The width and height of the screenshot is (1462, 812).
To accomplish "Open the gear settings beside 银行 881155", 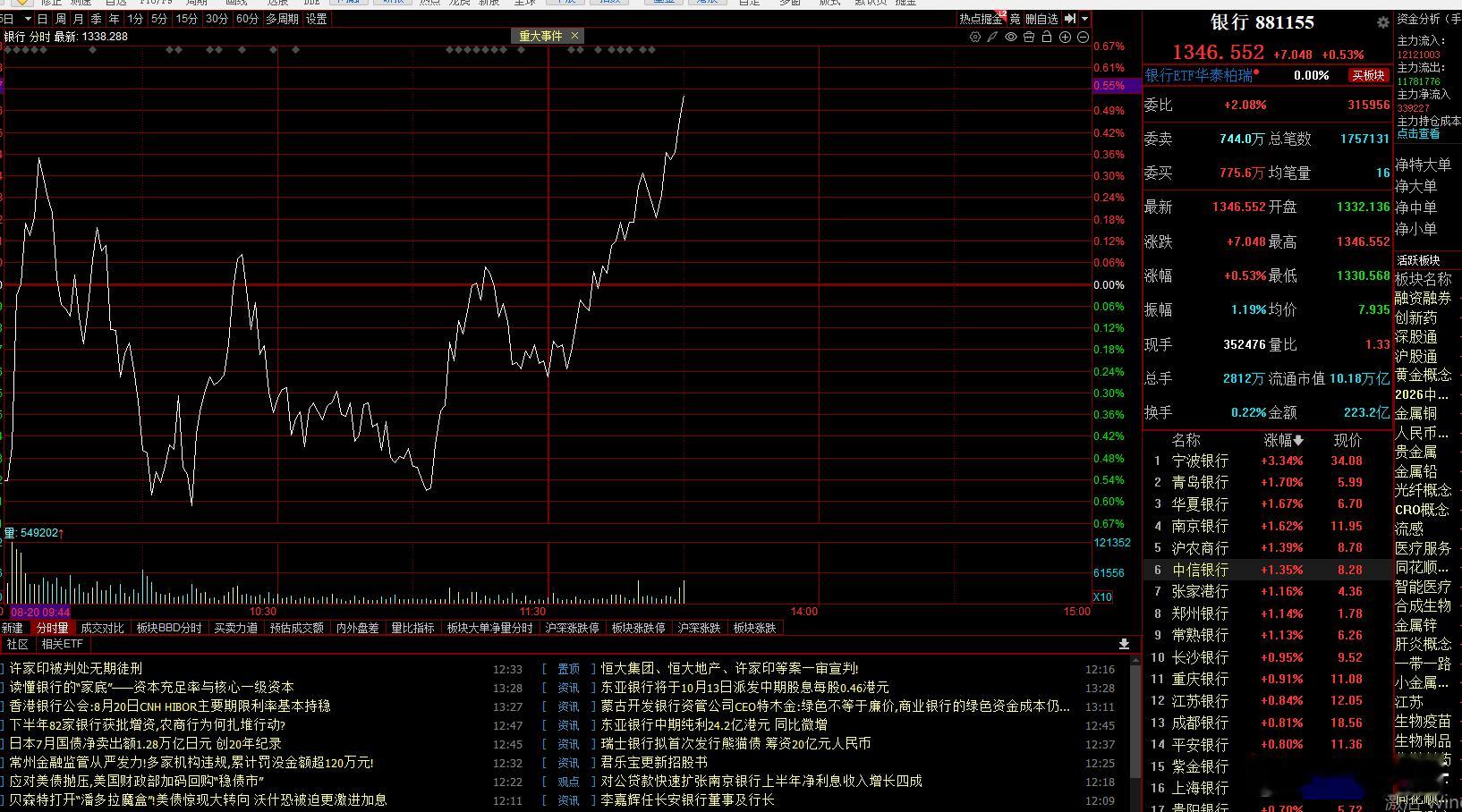I will (1382, 22).
